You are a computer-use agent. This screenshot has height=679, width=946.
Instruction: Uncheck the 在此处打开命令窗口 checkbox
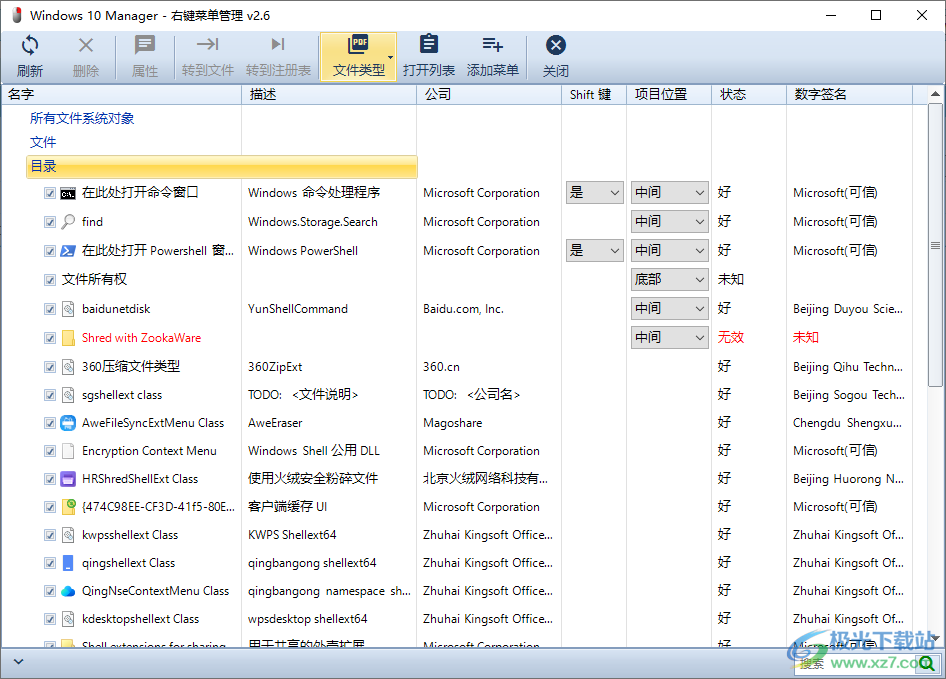pos(50,193)
